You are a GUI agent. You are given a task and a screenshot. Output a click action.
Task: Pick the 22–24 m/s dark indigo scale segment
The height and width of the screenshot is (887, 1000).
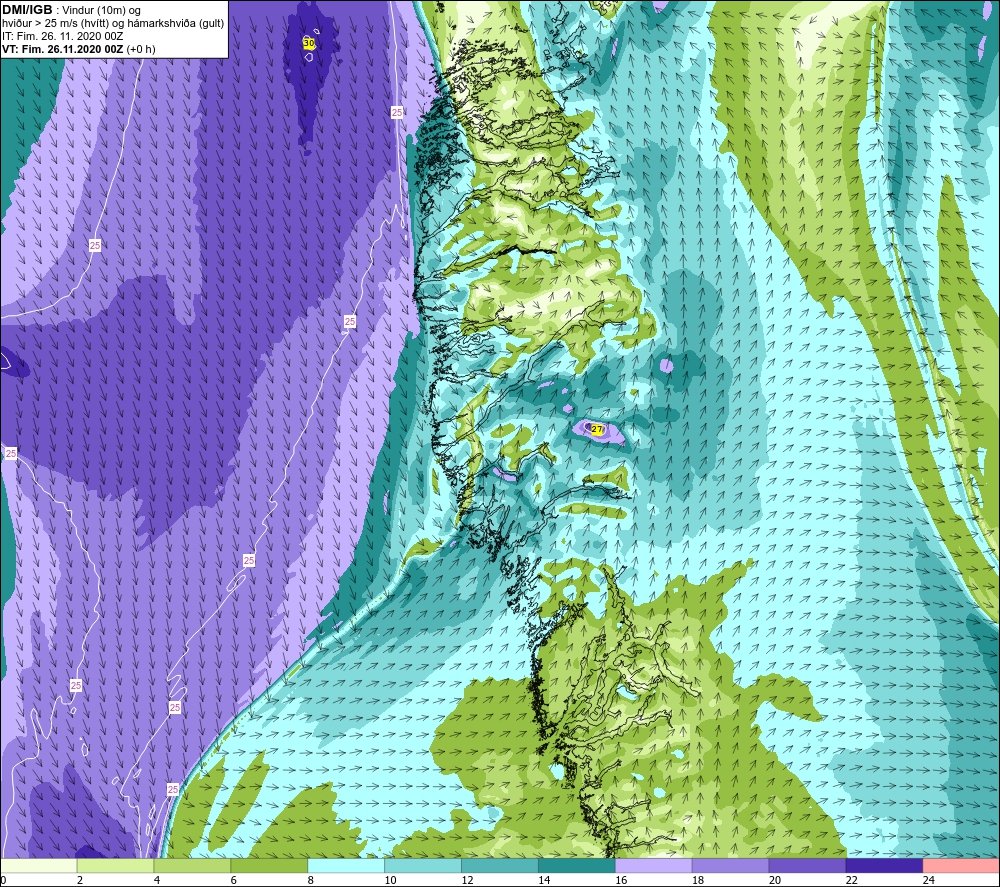tap(885, 865)
